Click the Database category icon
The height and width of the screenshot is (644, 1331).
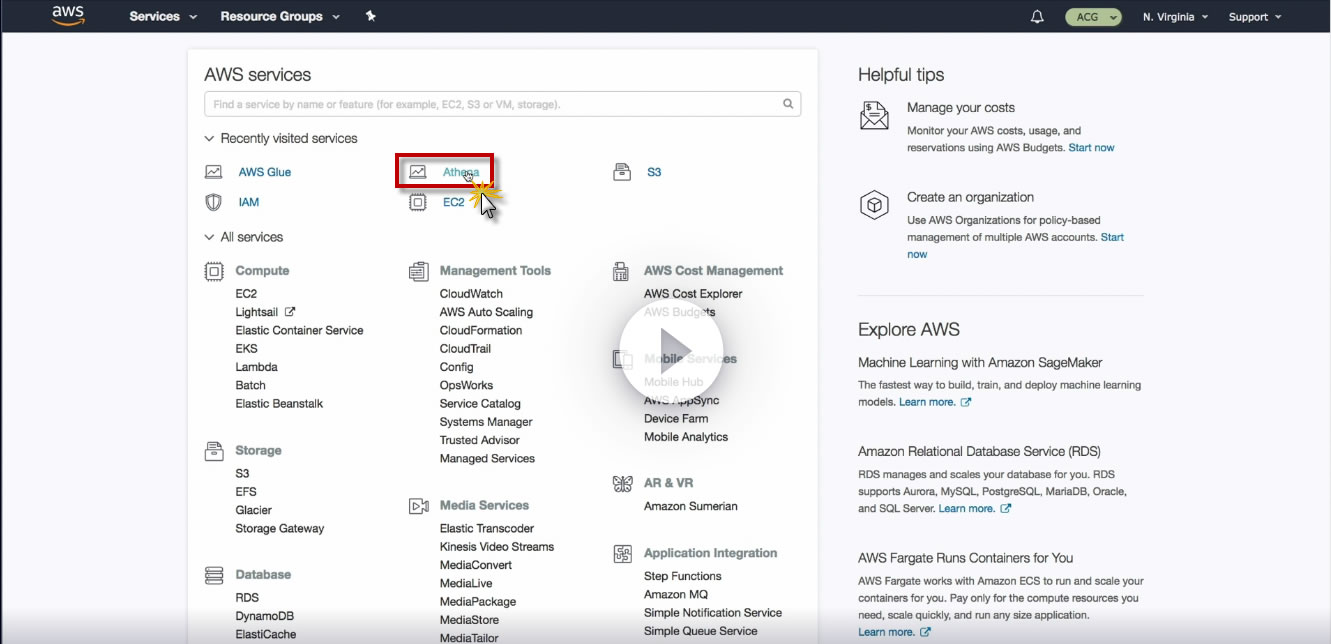click(x=213, y=575)
